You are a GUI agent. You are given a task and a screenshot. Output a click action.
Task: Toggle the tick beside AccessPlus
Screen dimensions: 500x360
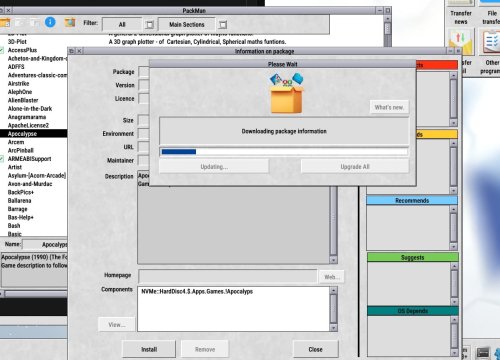(x=2, y=50)
